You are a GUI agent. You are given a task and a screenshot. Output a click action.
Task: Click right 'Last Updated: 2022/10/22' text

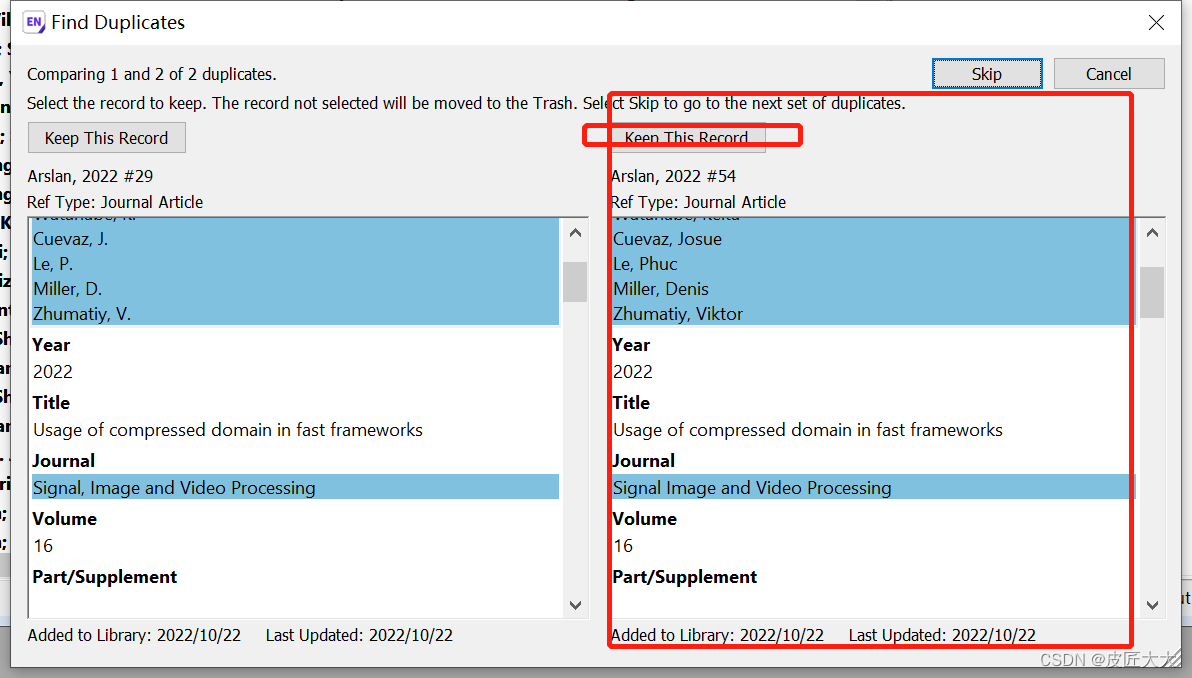tap(943, 635)
